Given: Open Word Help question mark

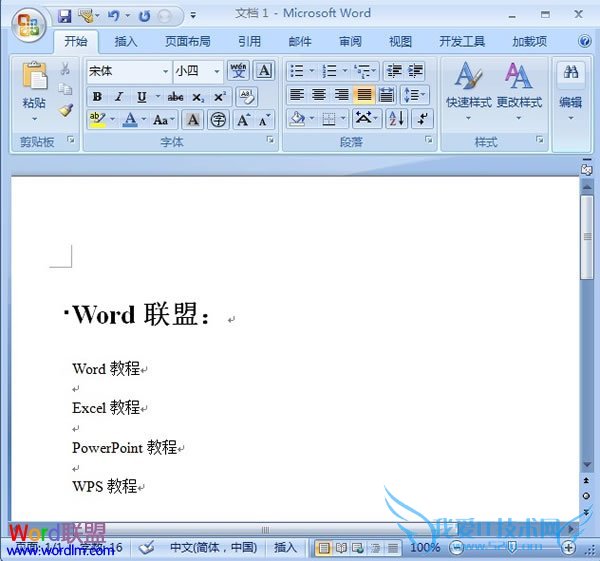Looking at the screenshot, I should point(584,41).
